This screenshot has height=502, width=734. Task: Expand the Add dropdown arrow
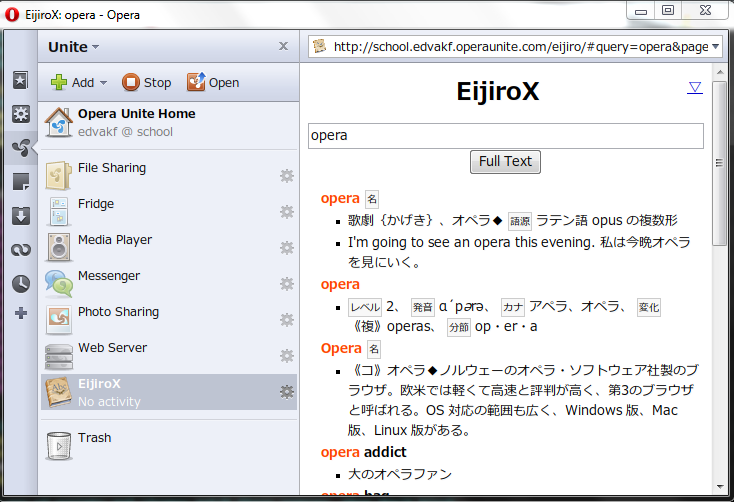coord(103,83)
